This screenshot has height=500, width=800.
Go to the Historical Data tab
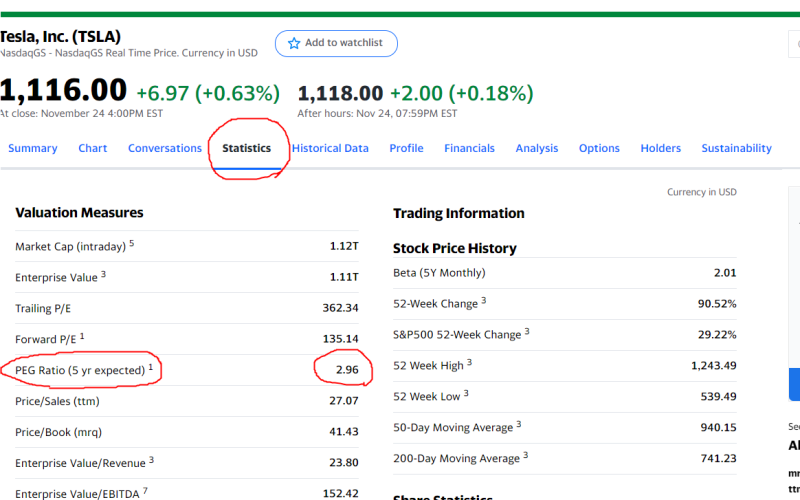(x=330, y=148)
